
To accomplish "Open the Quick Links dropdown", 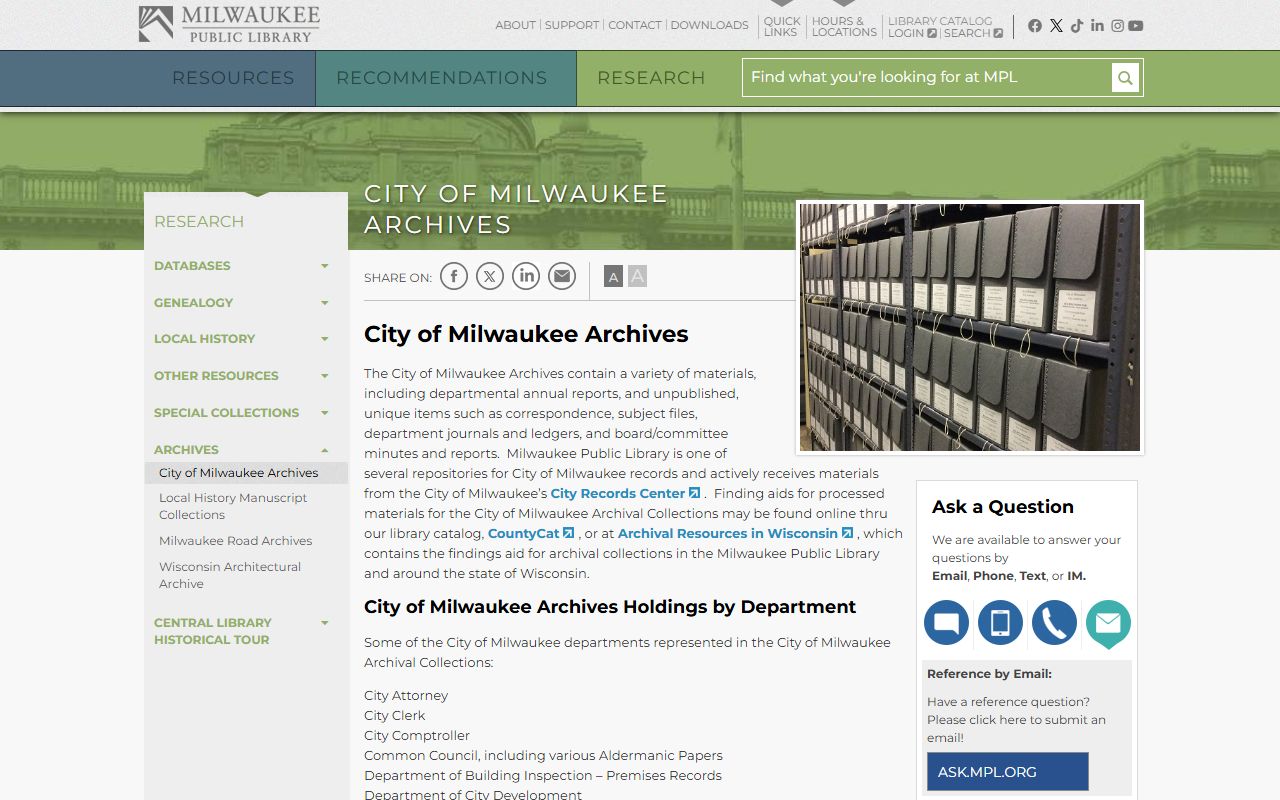I will pos(781,26).
